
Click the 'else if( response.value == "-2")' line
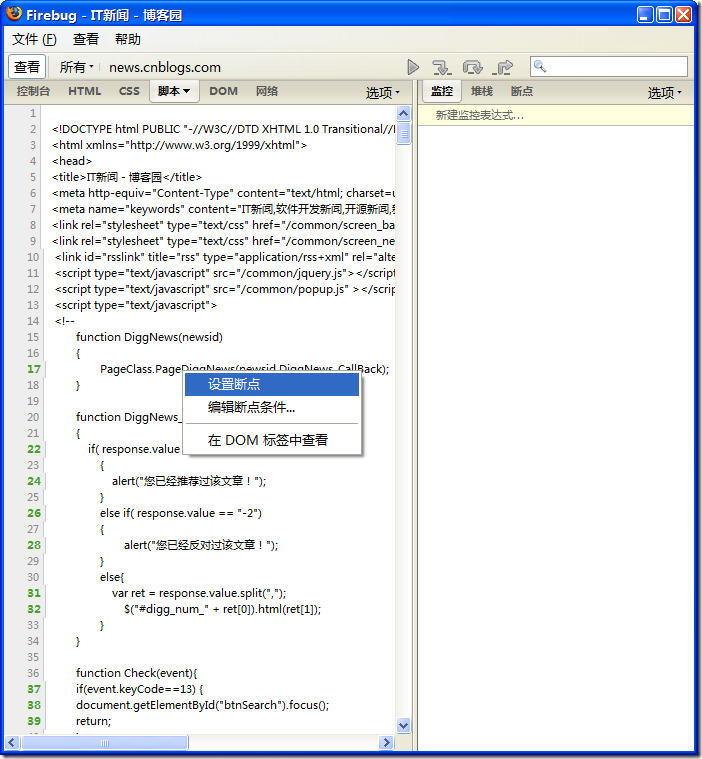[181, 514]
